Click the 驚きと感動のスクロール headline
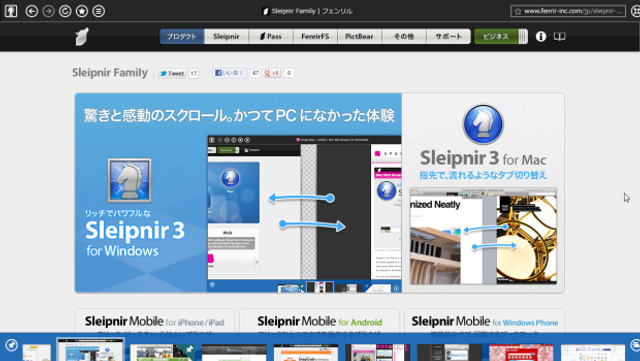This screenshot has width=640, height=361. (239, 116)
